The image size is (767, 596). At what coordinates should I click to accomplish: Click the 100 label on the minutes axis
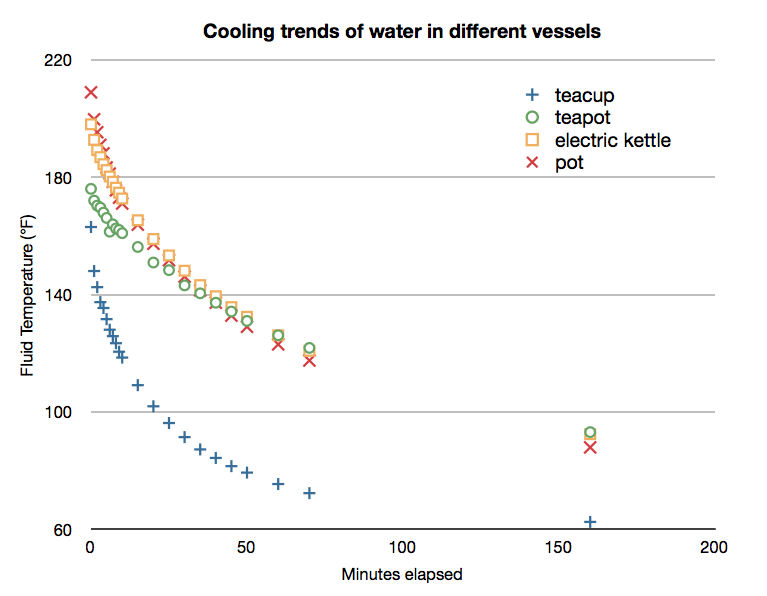(402, 548)
